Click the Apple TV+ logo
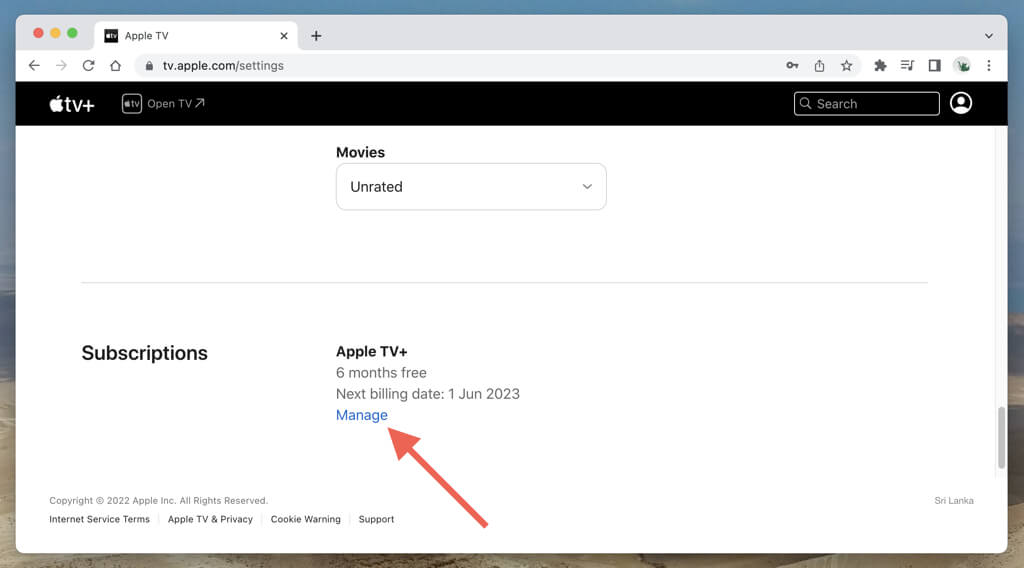The width and height of the screenshot is (1024, 568). (71, 104)
